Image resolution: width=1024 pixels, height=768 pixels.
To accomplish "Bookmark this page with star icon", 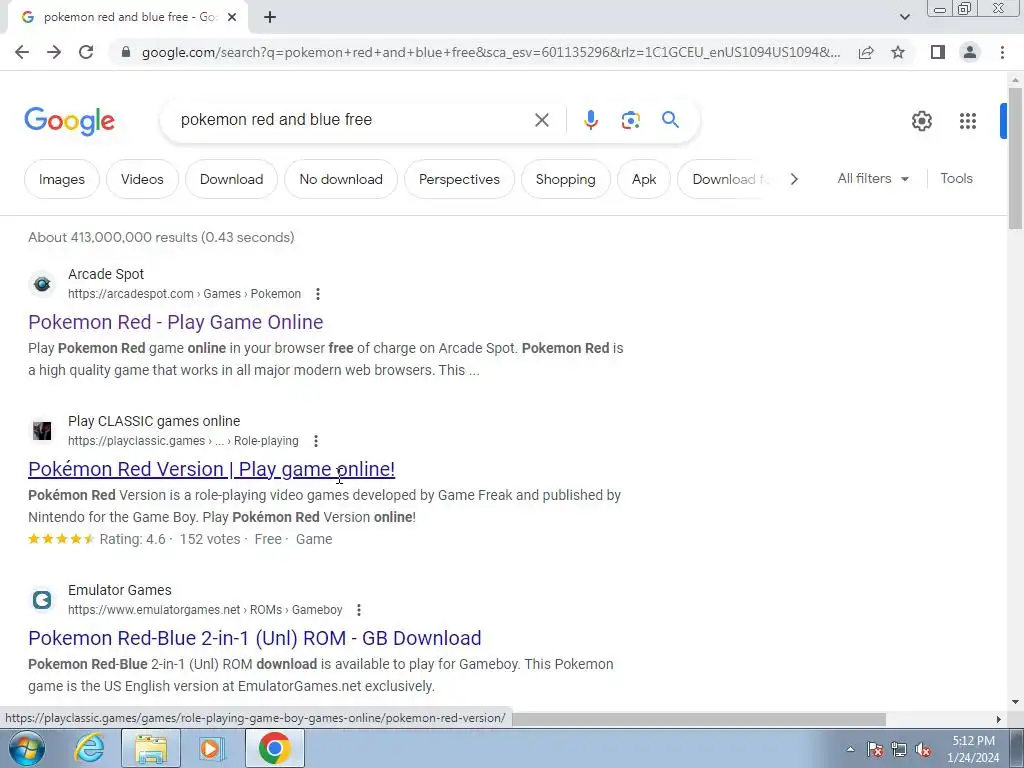I will pyautogui.click(x=898, y=52).
